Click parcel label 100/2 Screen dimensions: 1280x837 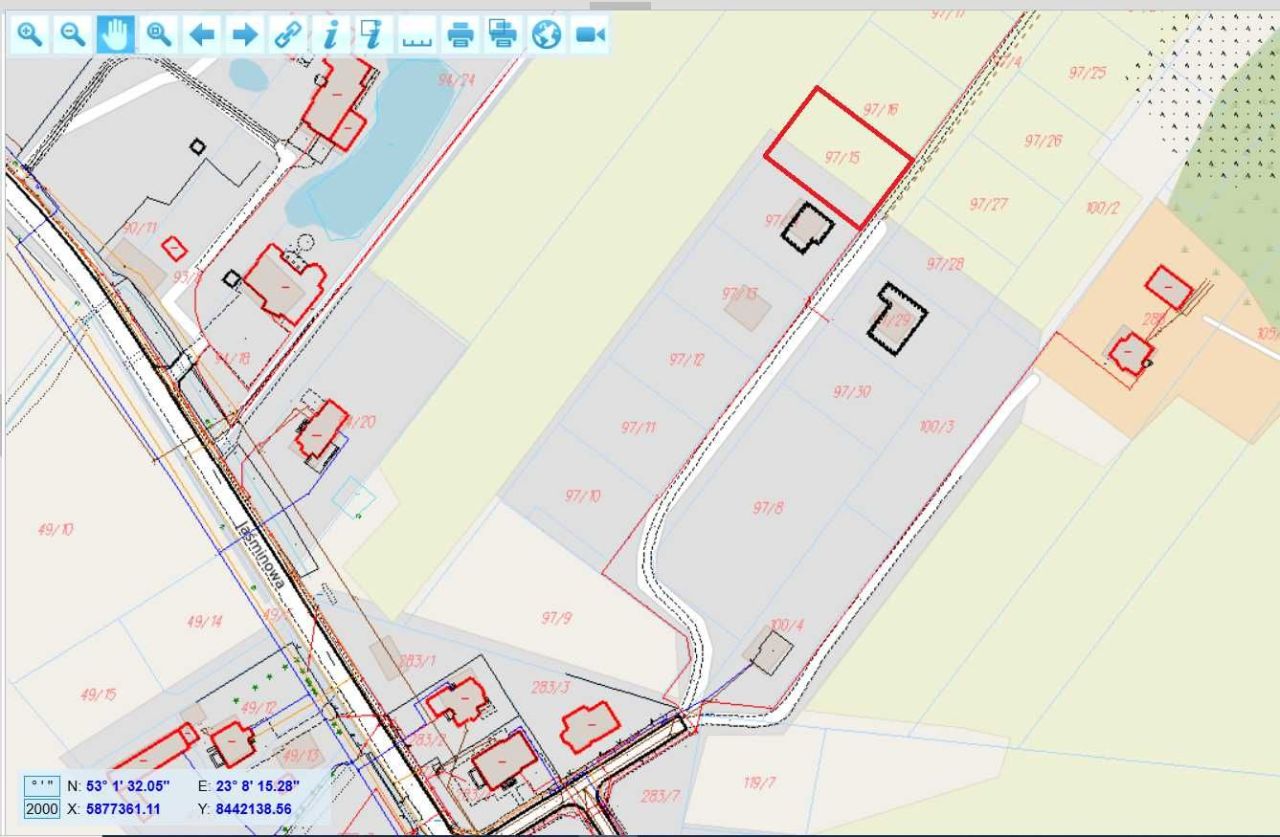click(x=1103, y=208)
